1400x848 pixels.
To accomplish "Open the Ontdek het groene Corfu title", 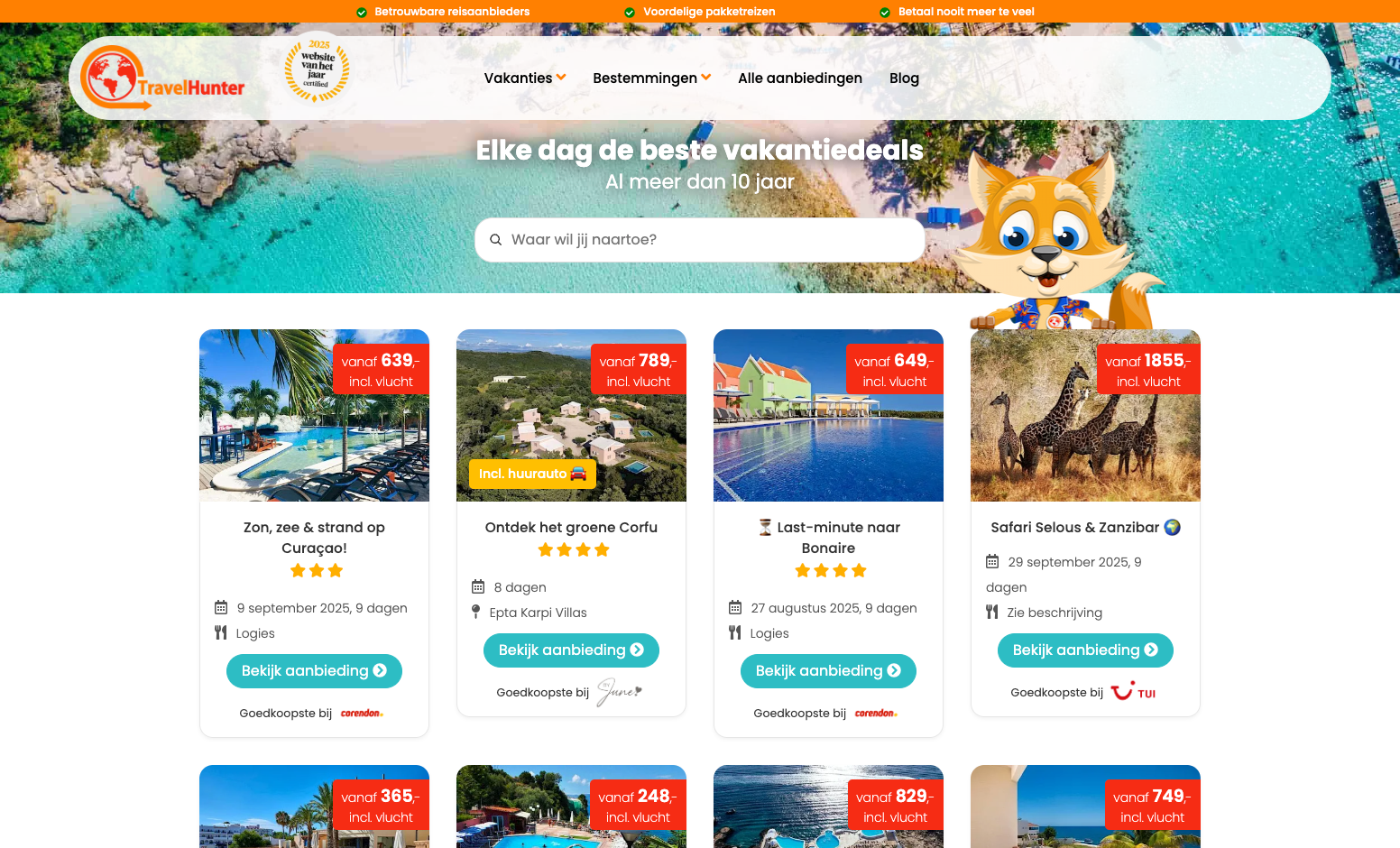I will (571, 528).
